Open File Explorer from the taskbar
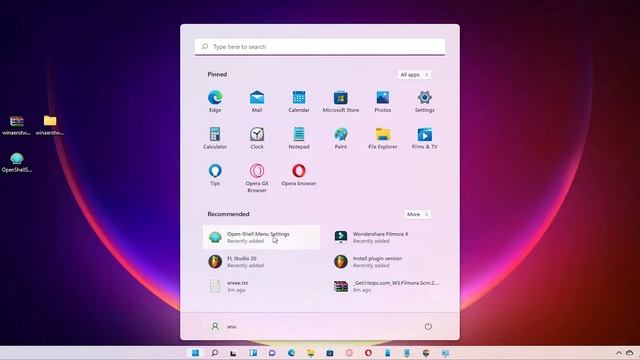The height and width of the screenshot is (360, 640). pos(310,353)
